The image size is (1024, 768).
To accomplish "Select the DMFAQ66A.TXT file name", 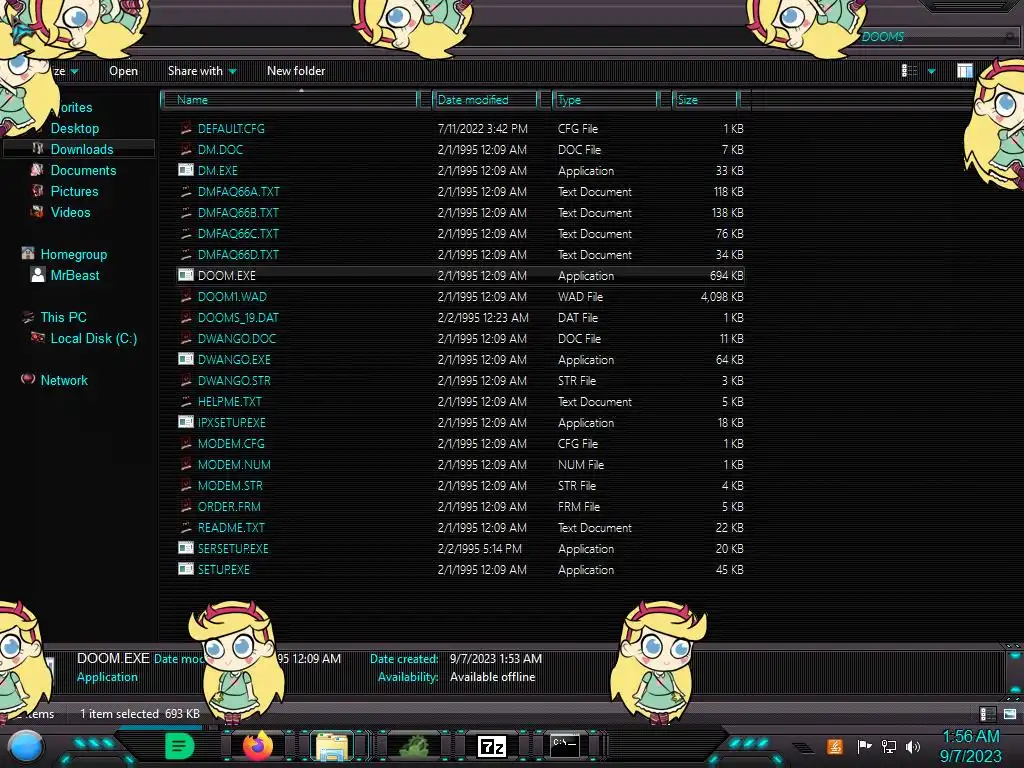I will pyautogui.click(x=238, y=191).
